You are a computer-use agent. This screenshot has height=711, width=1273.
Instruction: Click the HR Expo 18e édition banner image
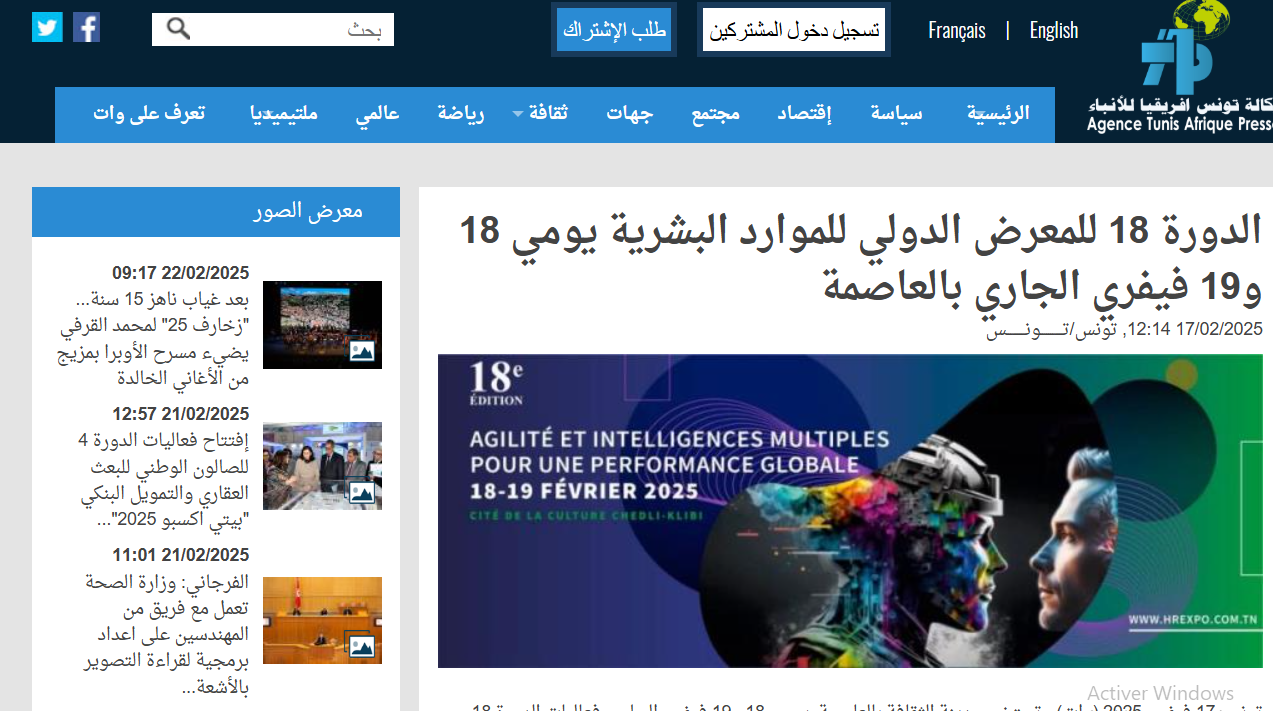tap(850, 511)
